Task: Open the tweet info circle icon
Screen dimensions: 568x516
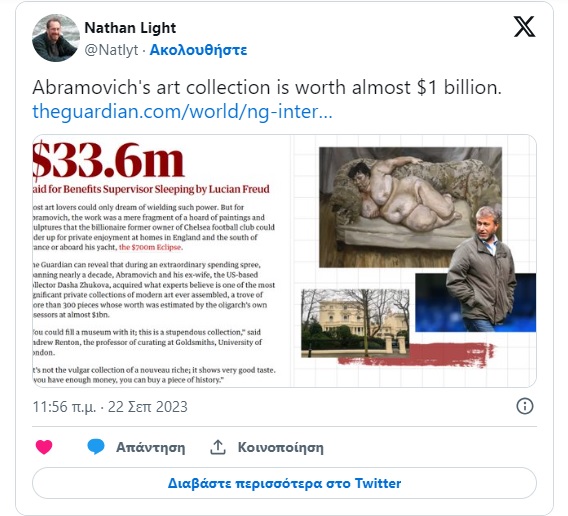Action: pos(525,406)
